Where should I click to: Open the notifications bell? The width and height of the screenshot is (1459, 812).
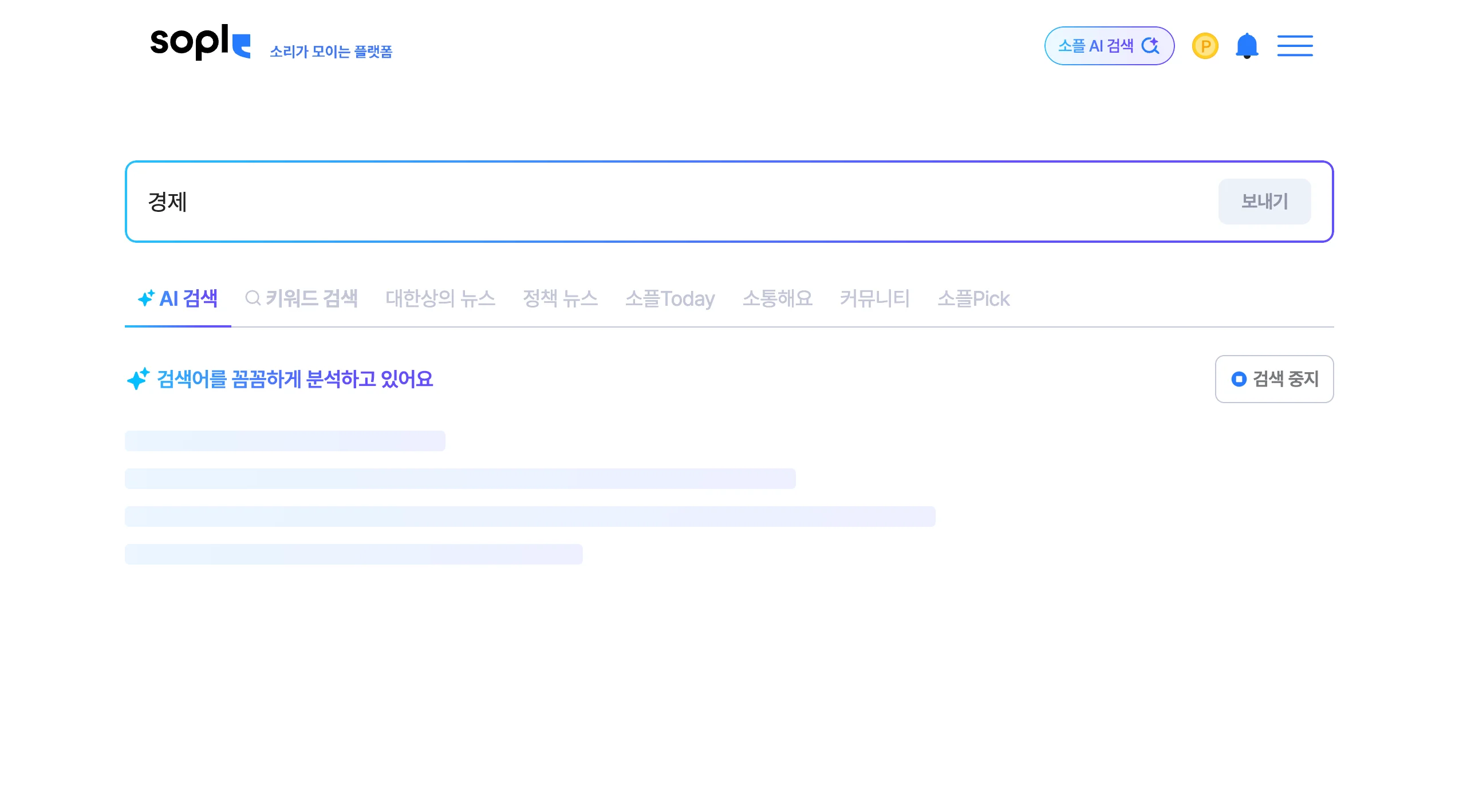[x=1247, y=46]
